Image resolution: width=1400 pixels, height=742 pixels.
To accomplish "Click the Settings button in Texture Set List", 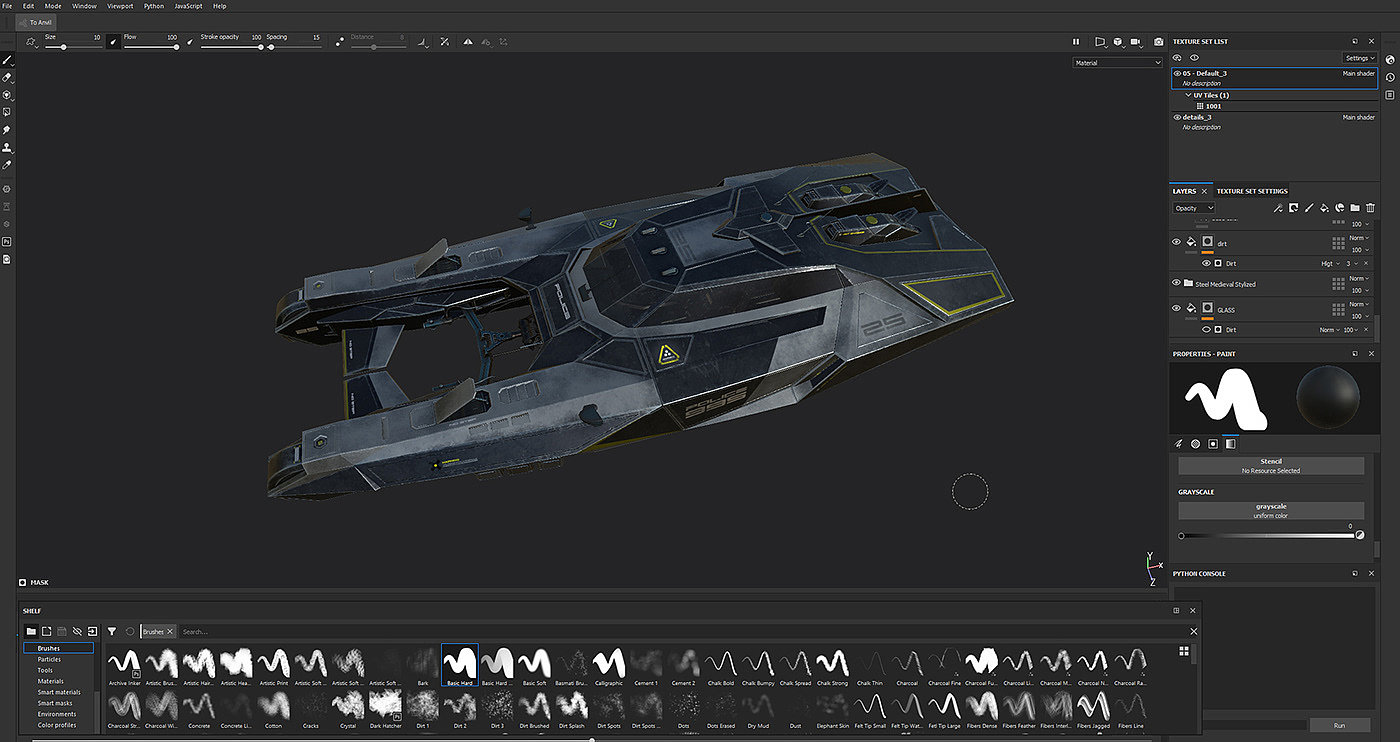I will [1359, 58].
